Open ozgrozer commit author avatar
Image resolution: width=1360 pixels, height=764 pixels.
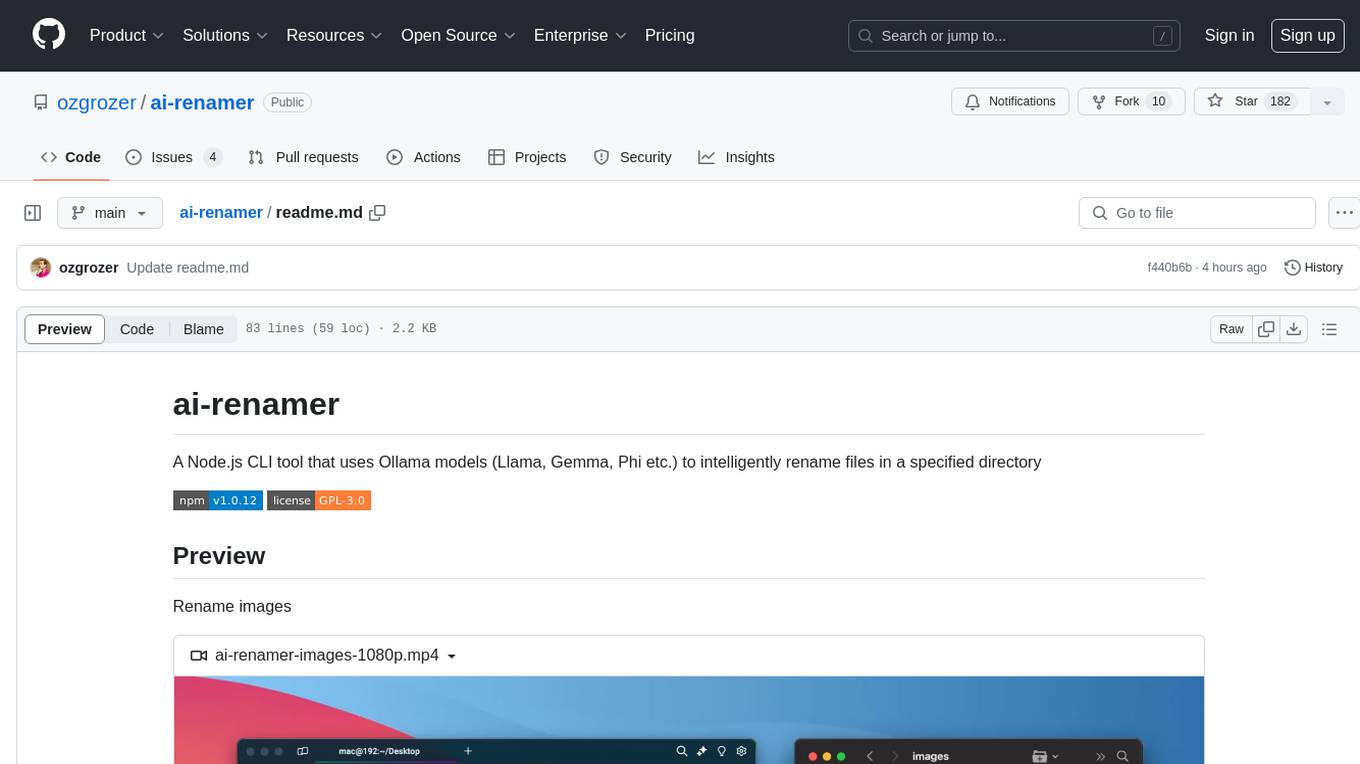tap(41, 268)
